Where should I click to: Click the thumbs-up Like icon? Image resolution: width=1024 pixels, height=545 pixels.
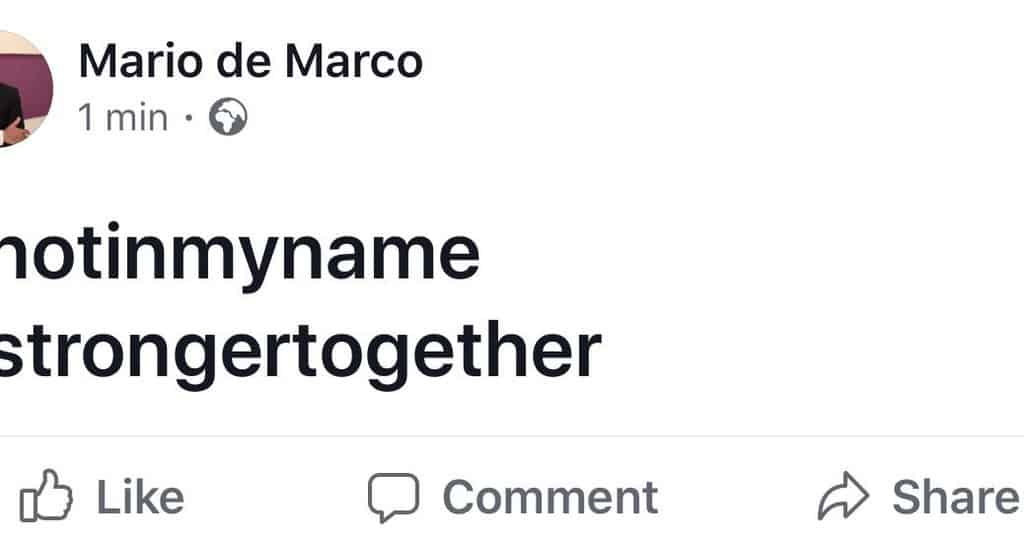pos(46,496)
